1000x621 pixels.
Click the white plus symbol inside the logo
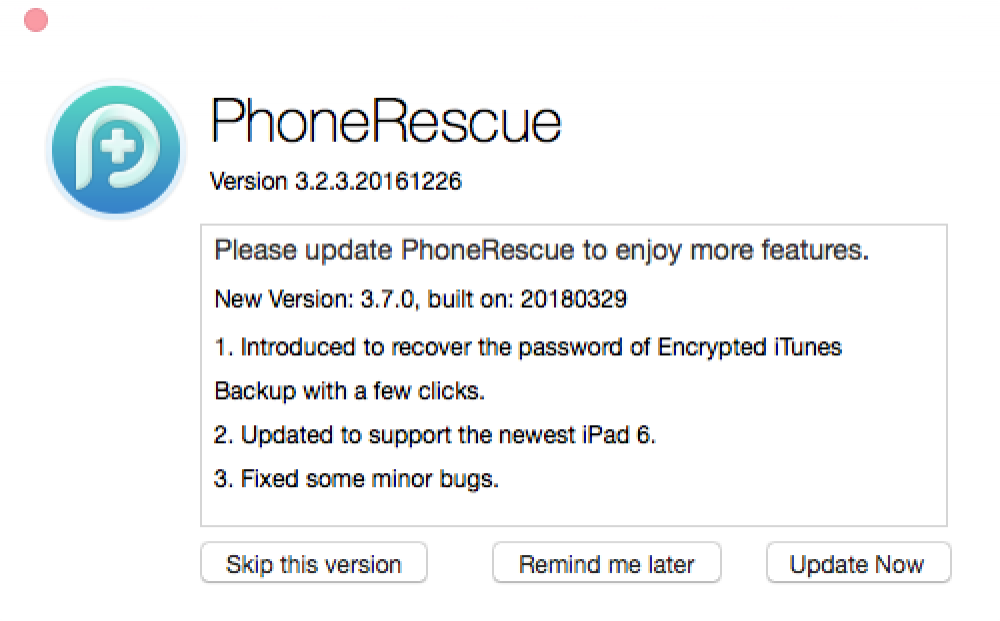tap(118, 147)
